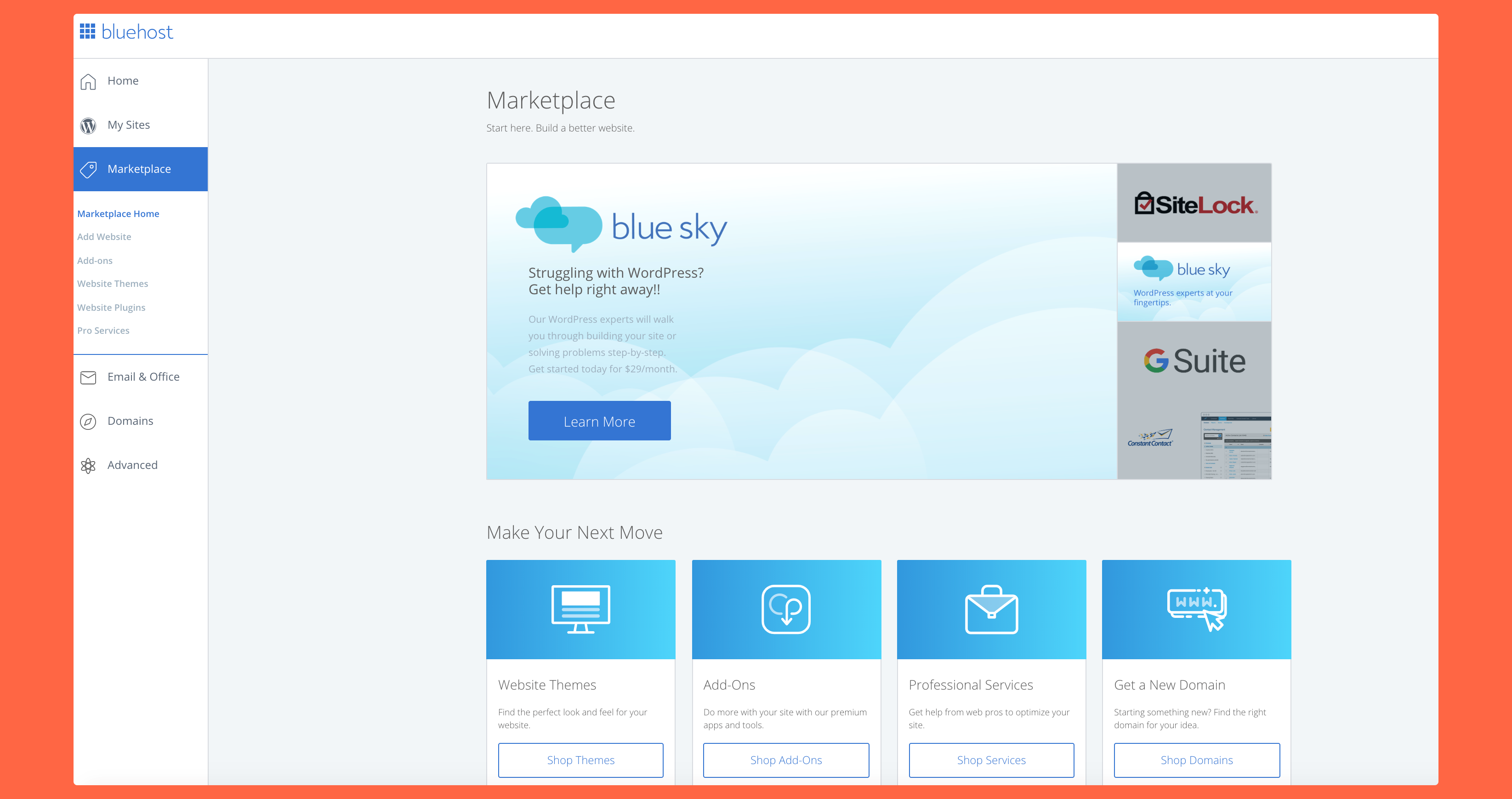Click the atom icon beside Advanced
This screenshot has height=799, width=1512.
pos(88,466)
